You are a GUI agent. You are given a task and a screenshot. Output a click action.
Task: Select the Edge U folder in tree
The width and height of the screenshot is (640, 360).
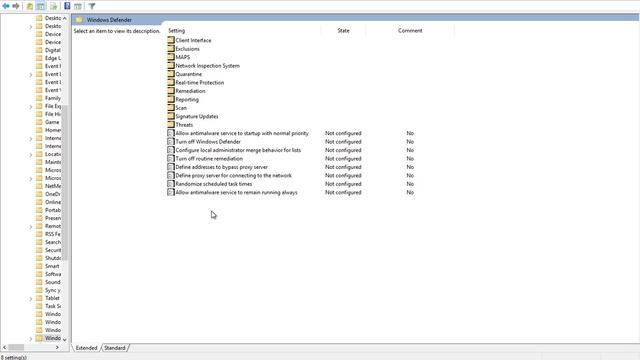click(53, 58)
